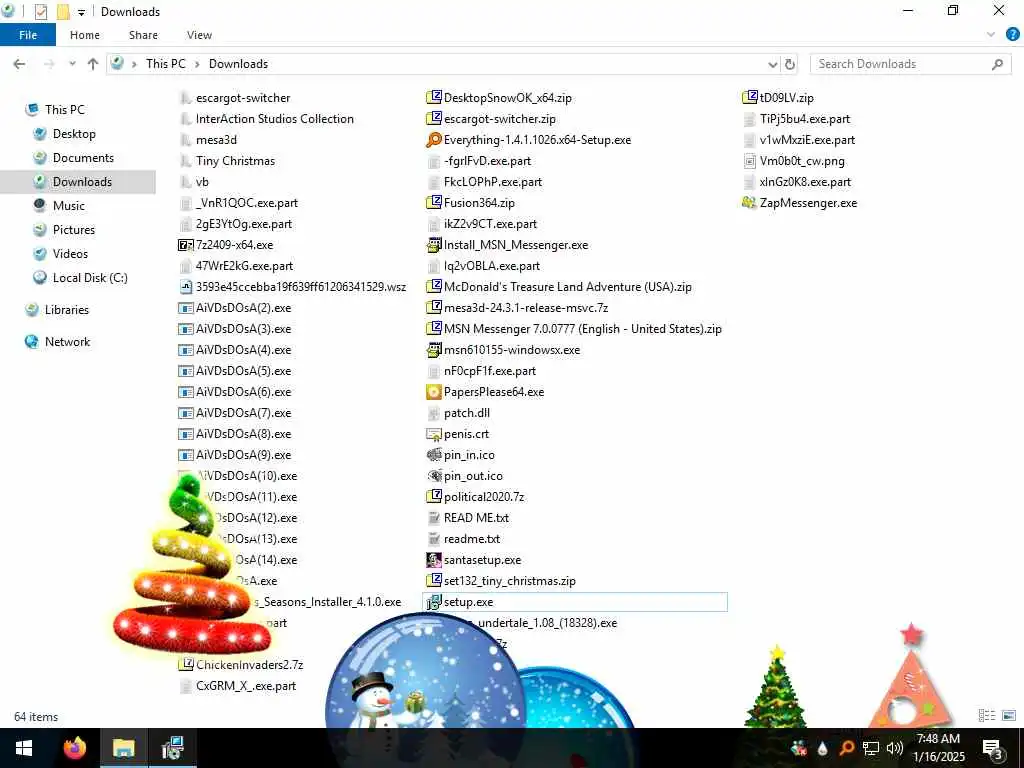The width and height of the screenshot is (1024, 768).
Task: Open the Everything search tray icon
Action: 847,748
